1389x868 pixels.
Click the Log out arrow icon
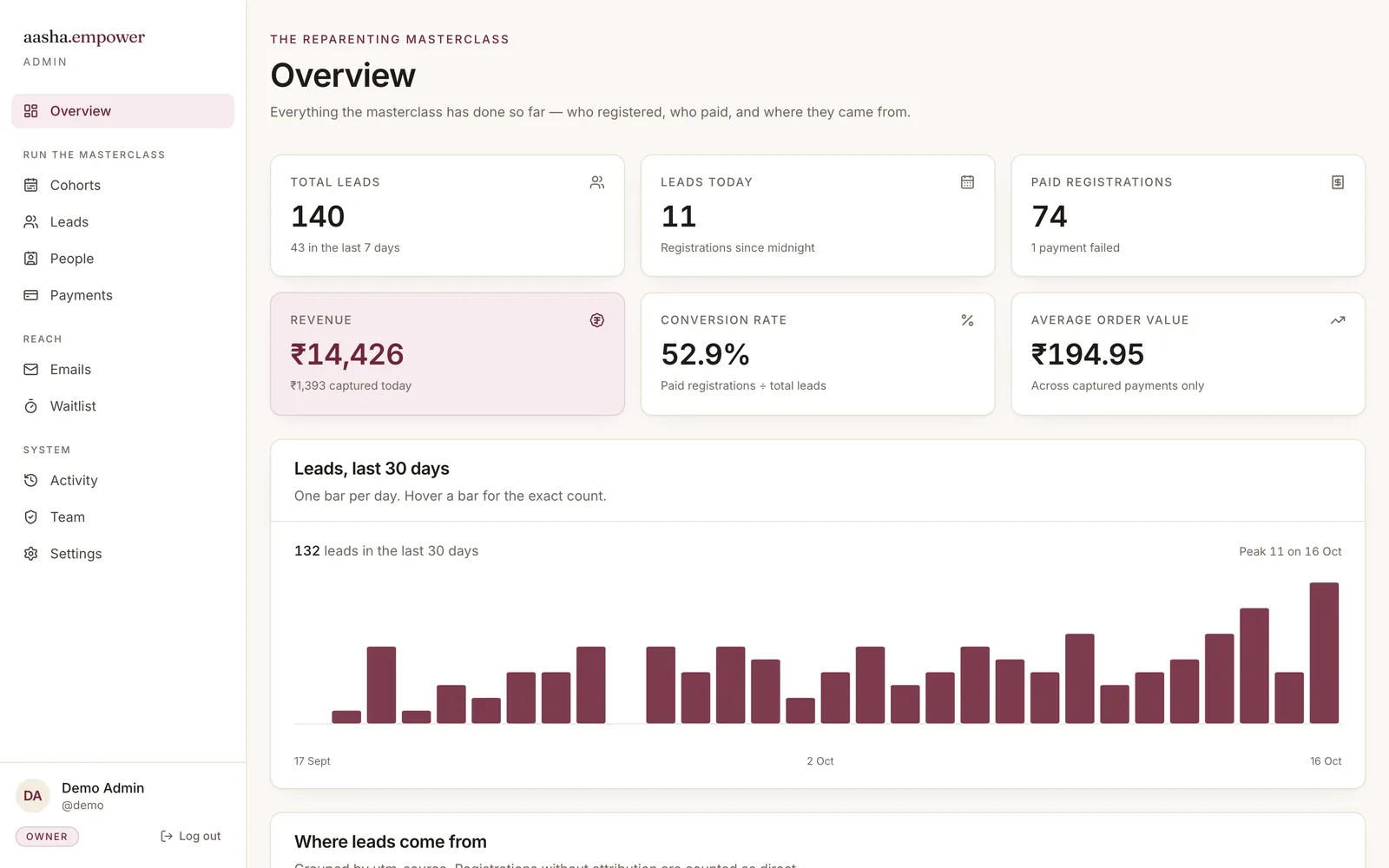(x=167, y=836)
